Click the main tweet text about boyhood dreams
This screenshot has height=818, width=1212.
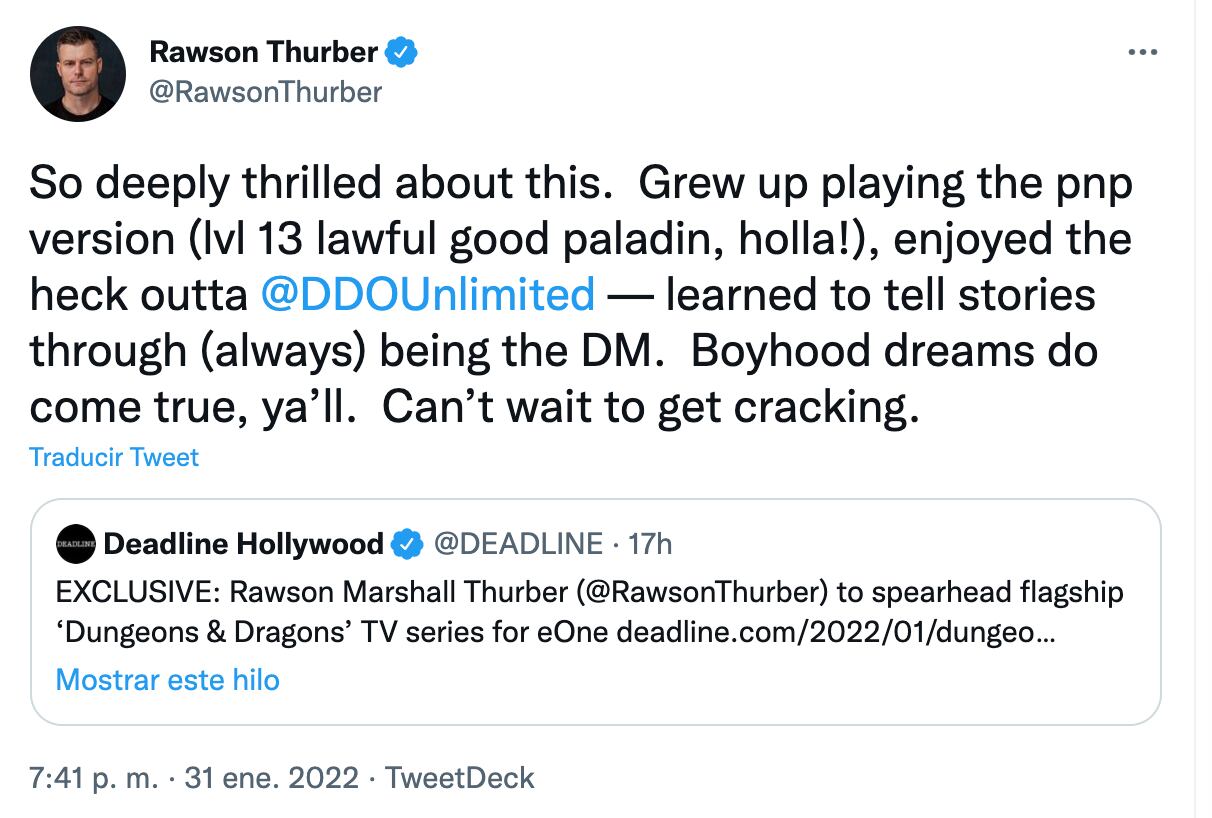894,351
